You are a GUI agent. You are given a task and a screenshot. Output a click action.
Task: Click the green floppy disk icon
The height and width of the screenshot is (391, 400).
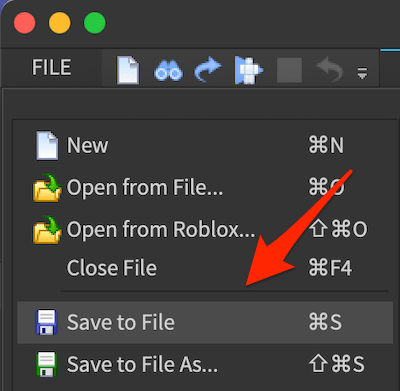[46, 364]
